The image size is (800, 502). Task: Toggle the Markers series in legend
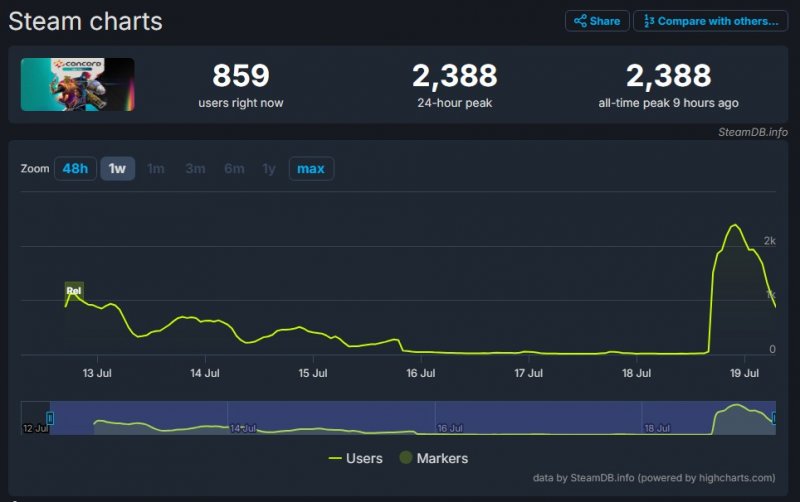pyautogui.click(x=434, y=458)
